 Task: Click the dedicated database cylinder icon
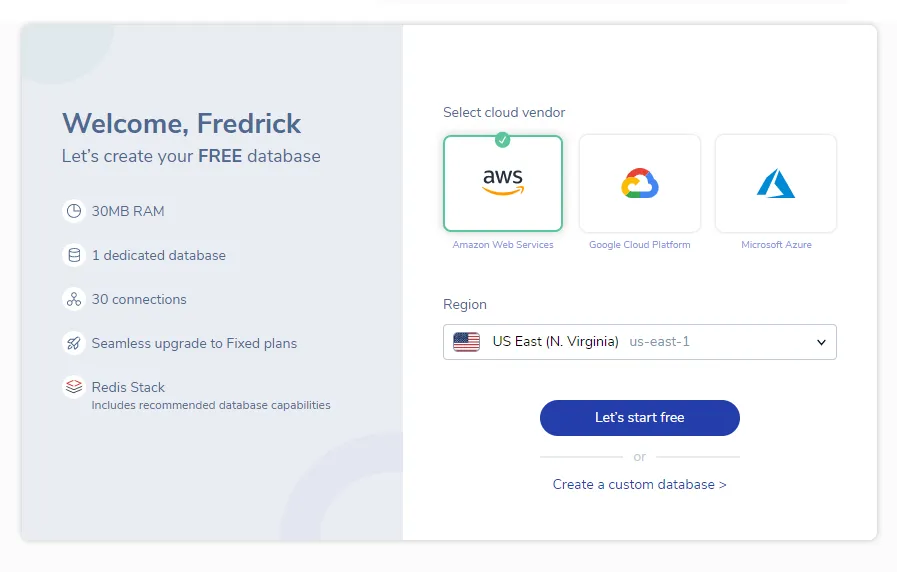point(73,255)
